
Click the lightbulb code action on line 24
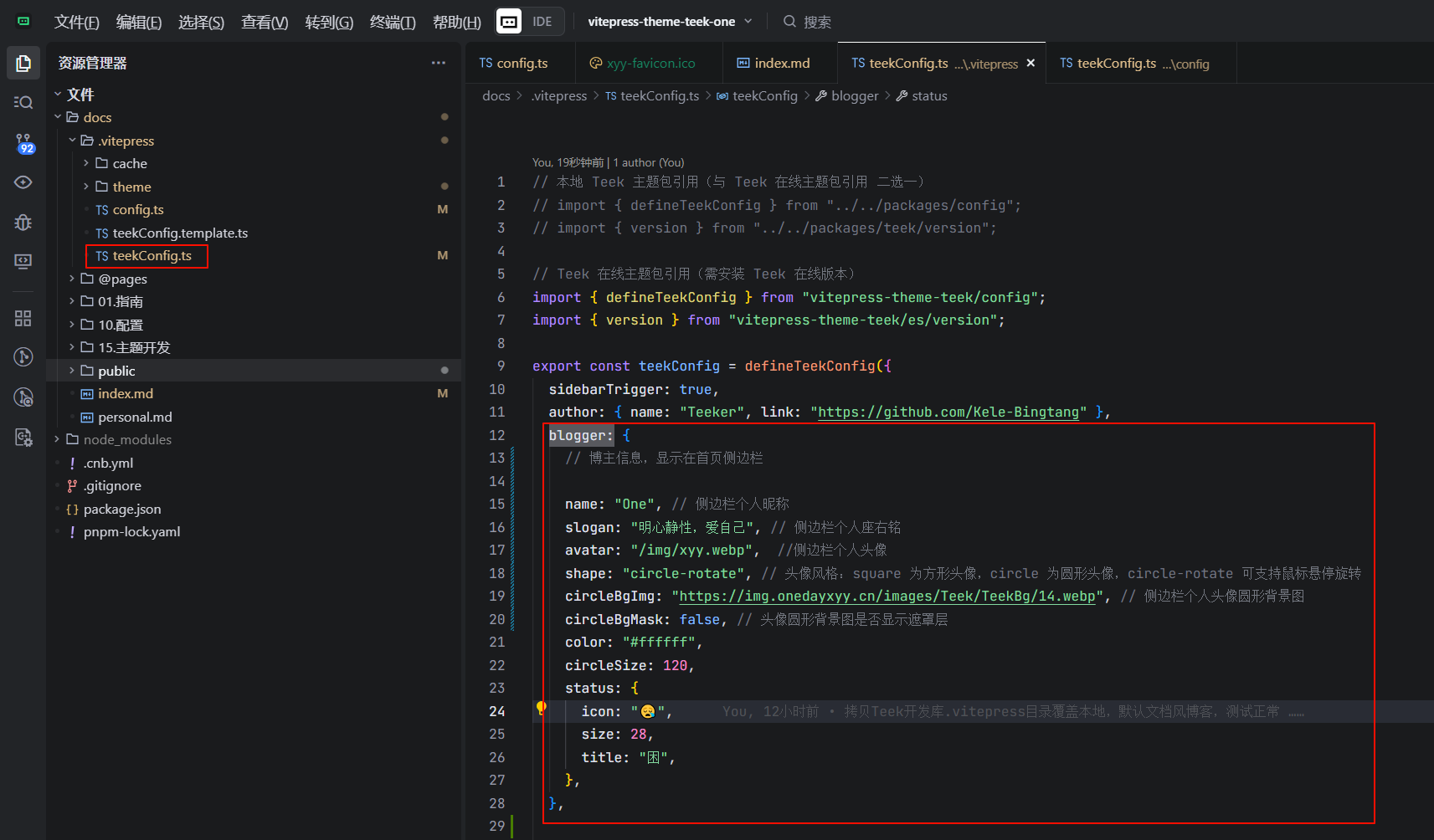(541, 709)
